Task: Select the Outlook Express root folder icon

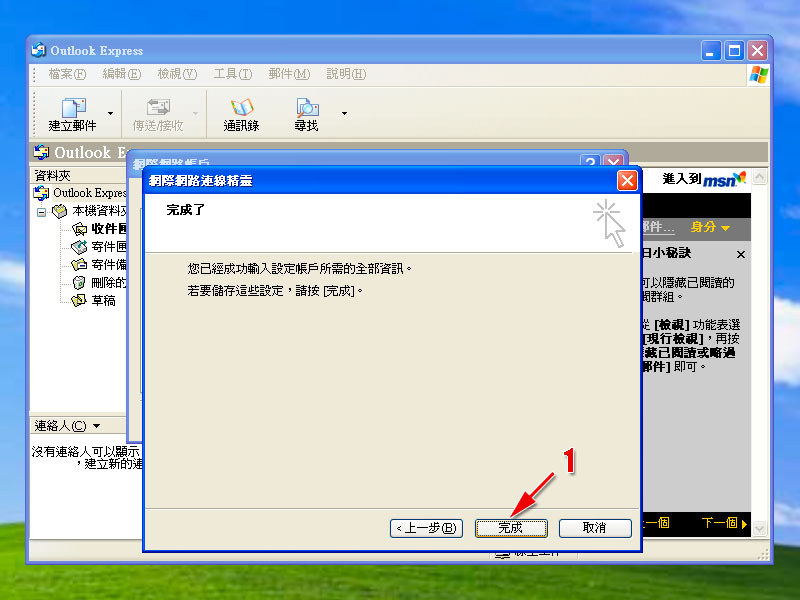Action: pyautogui.click(x=41, y=193)
